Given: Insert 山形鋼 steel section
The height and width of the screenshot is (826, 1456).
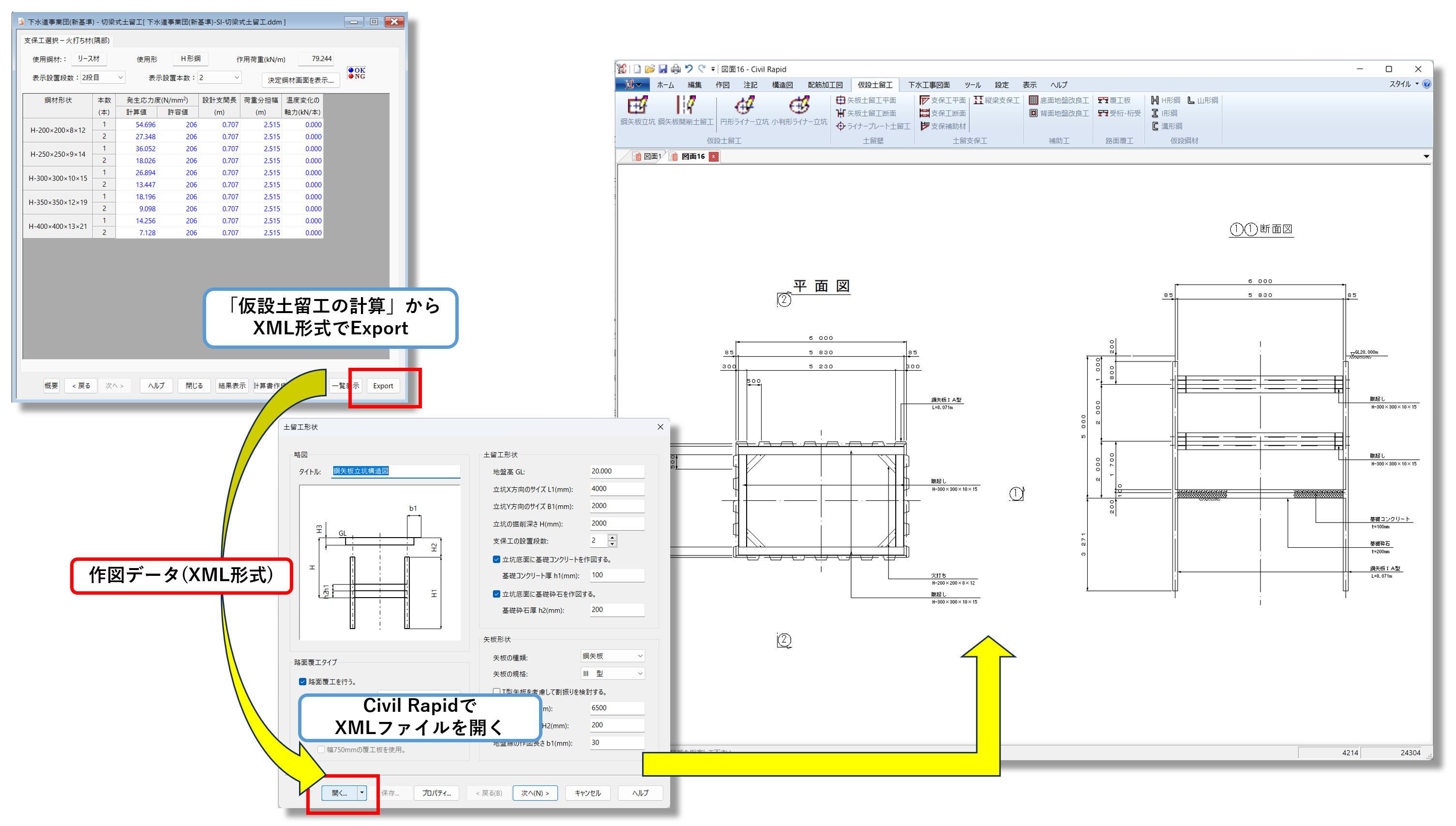Looking at the screenshot, I should [1202, 101].
